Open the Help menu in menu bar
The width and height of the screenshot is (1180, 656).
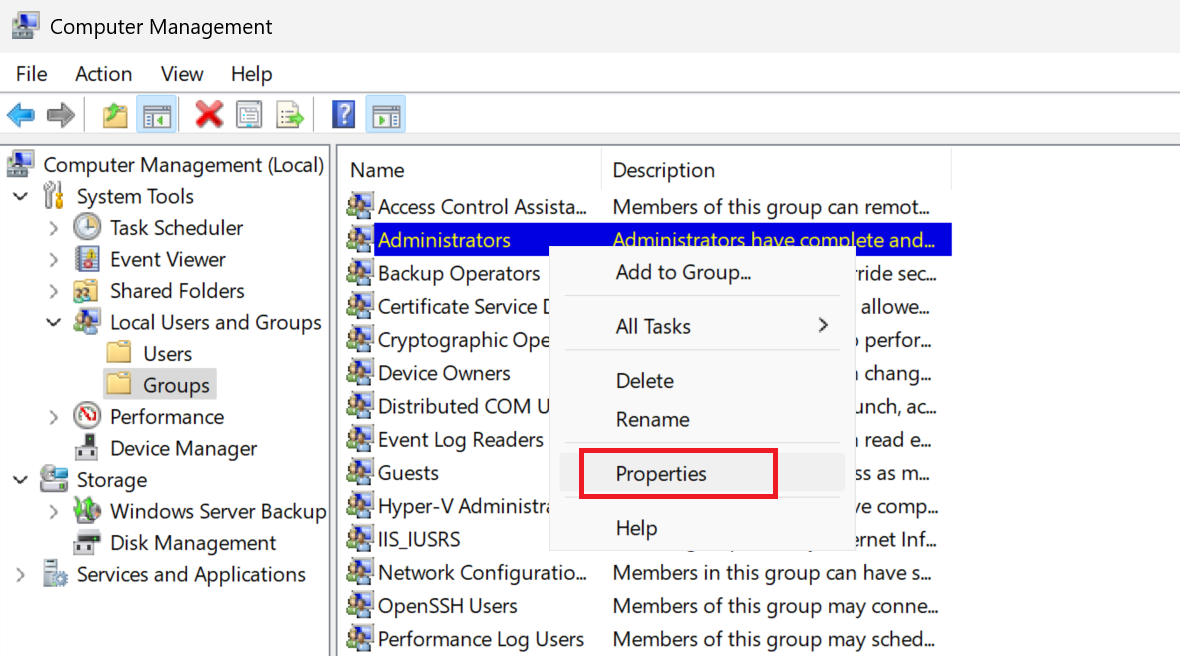click(x=251, y=74)
